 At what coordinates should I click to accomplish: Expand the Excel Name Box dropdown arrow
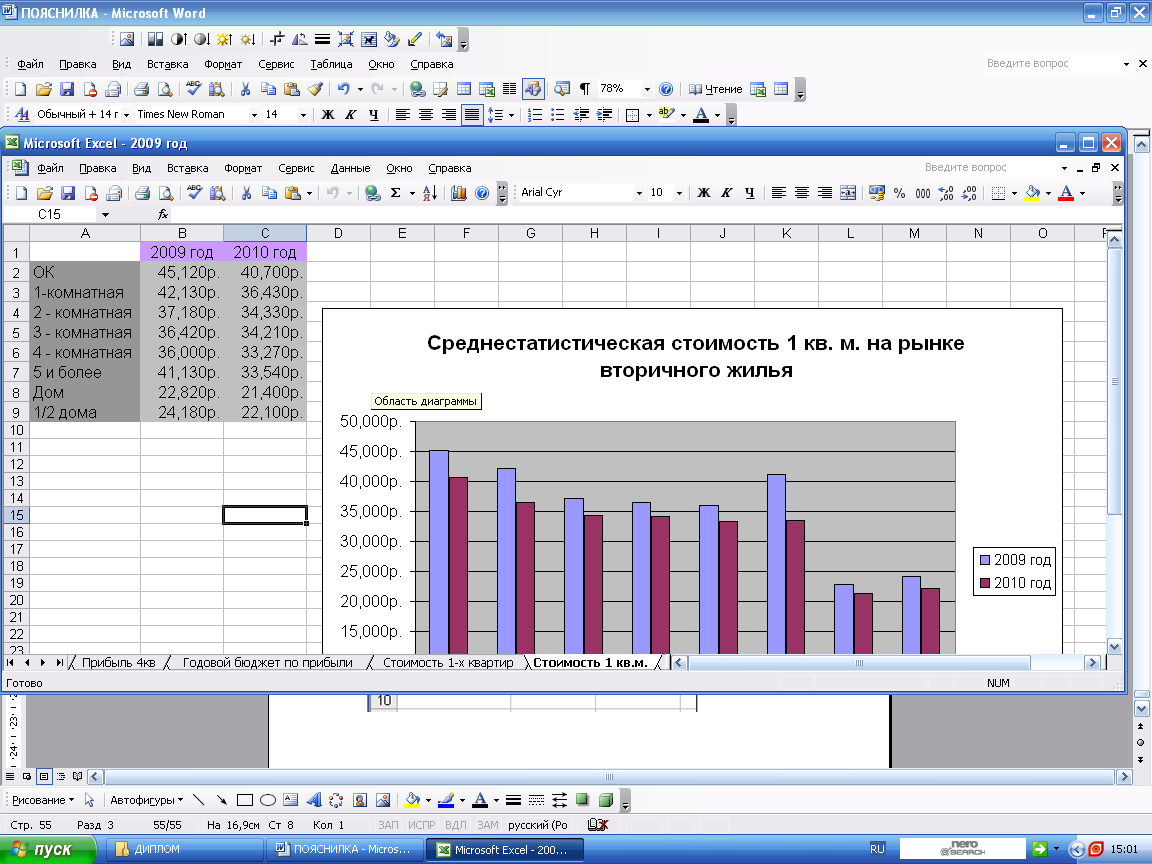point(105,214)
